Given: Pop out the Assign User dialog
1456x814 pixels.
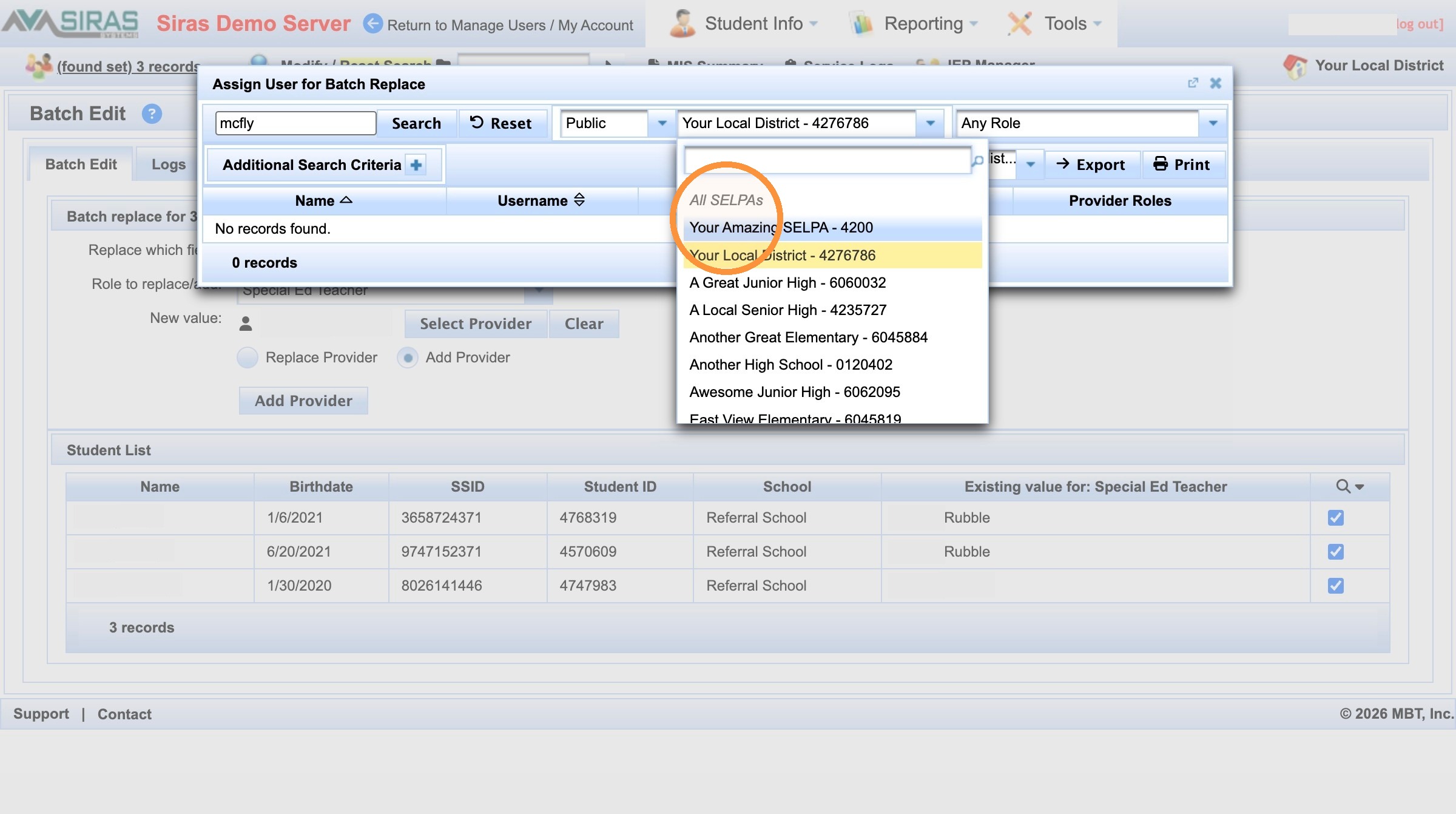Looking at the screenshot, I should pyautogui.click(x=1193, y=83).
